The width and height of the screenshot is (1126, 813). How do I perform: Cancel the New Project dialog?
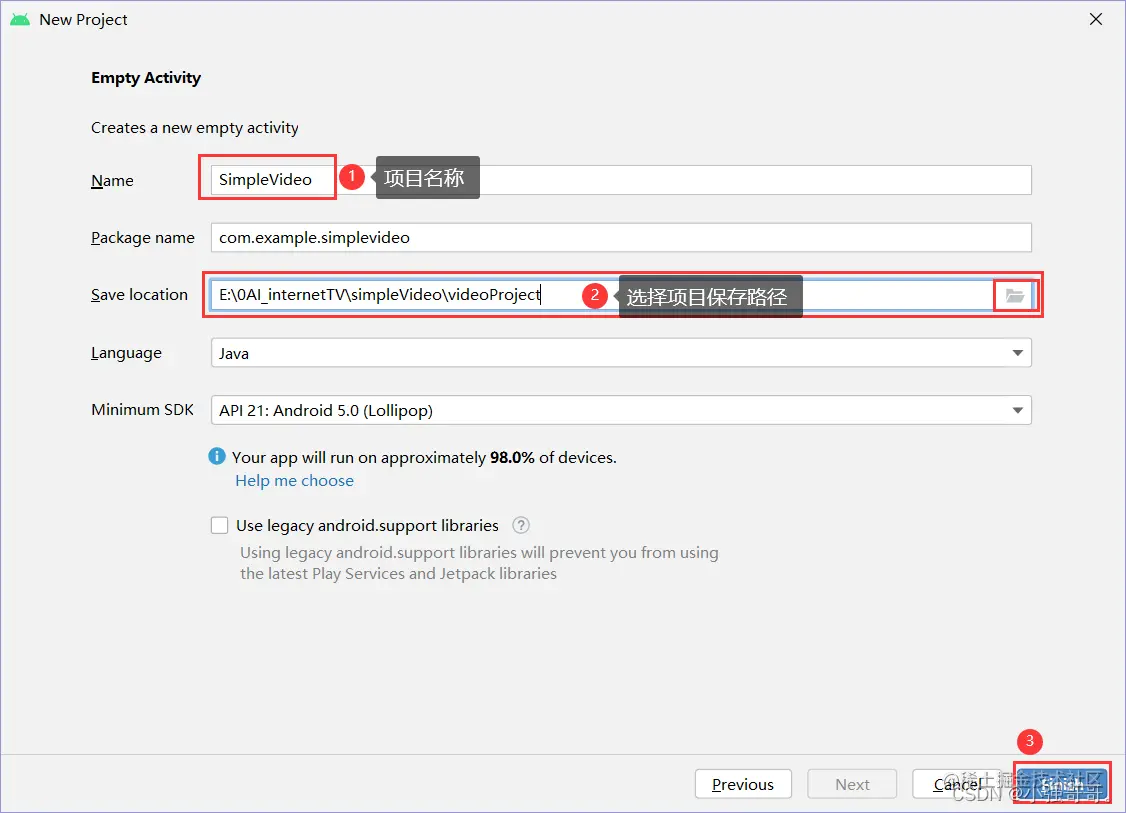click(x=958, y=784)
